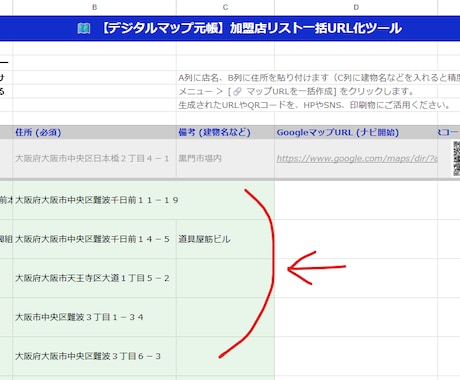
Task: Click the 備考 (建物名など) header cell
Action: [x=225, y=132]
